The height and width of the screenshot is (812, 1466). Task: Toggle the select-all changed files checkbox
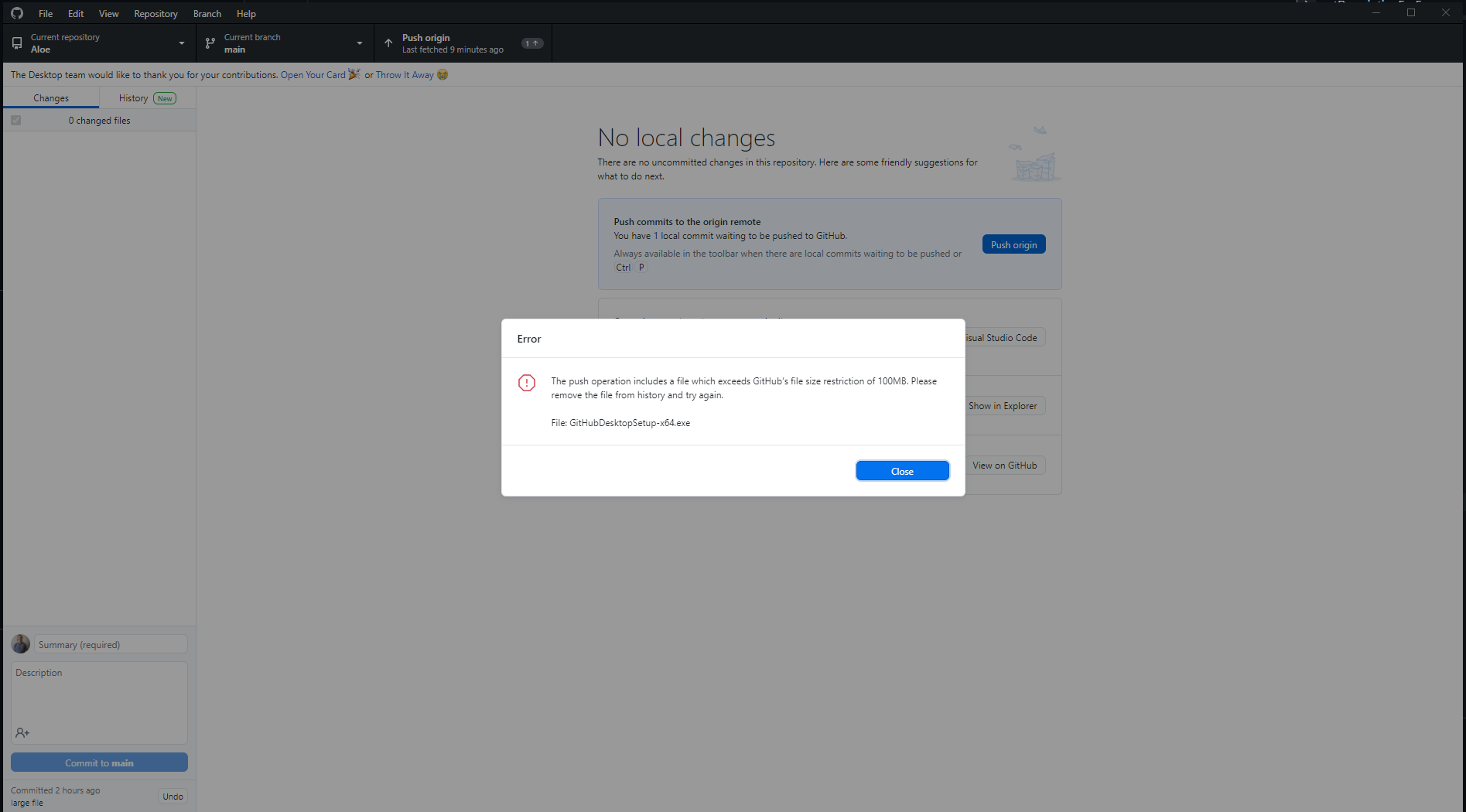click(x=16, y=121)
